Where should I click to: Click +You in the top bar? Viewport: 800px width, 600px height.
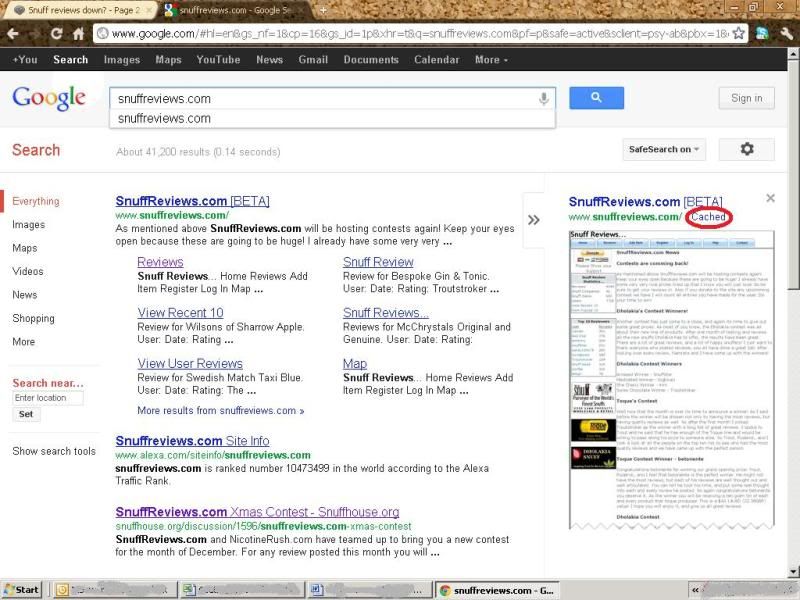tap(25, 60)
